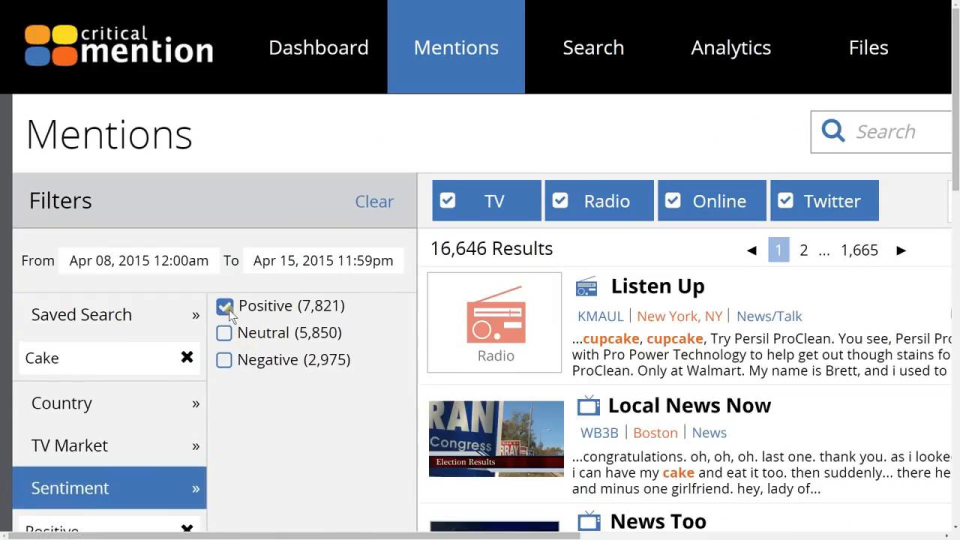
Task: Open the Local News Now mention
Action: pyautogui.click(x=689, y=405)
